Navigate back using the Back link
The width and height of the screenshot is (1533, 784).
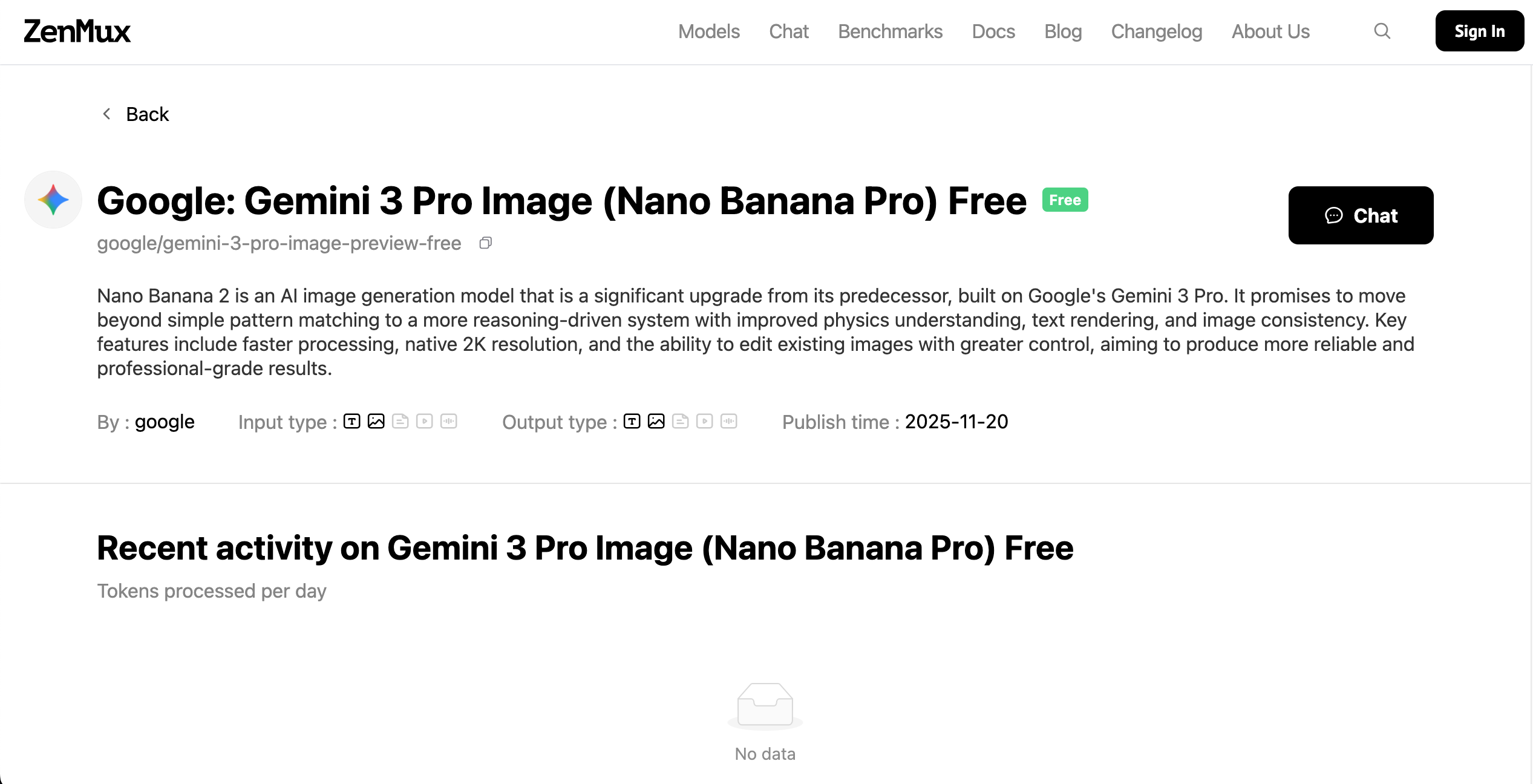coord(147,114)
